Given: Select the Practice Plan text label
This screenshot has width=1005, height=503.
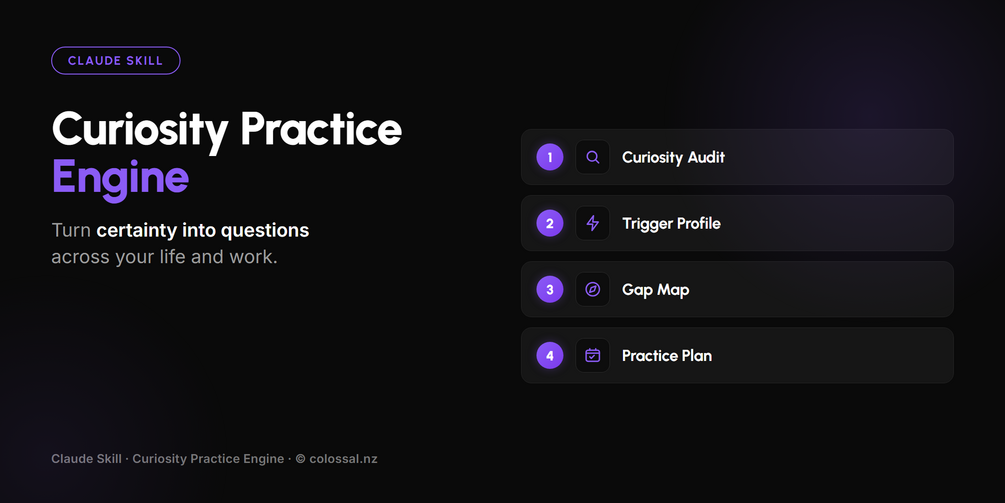Looking at the screenshot, I should coord(667,356).
